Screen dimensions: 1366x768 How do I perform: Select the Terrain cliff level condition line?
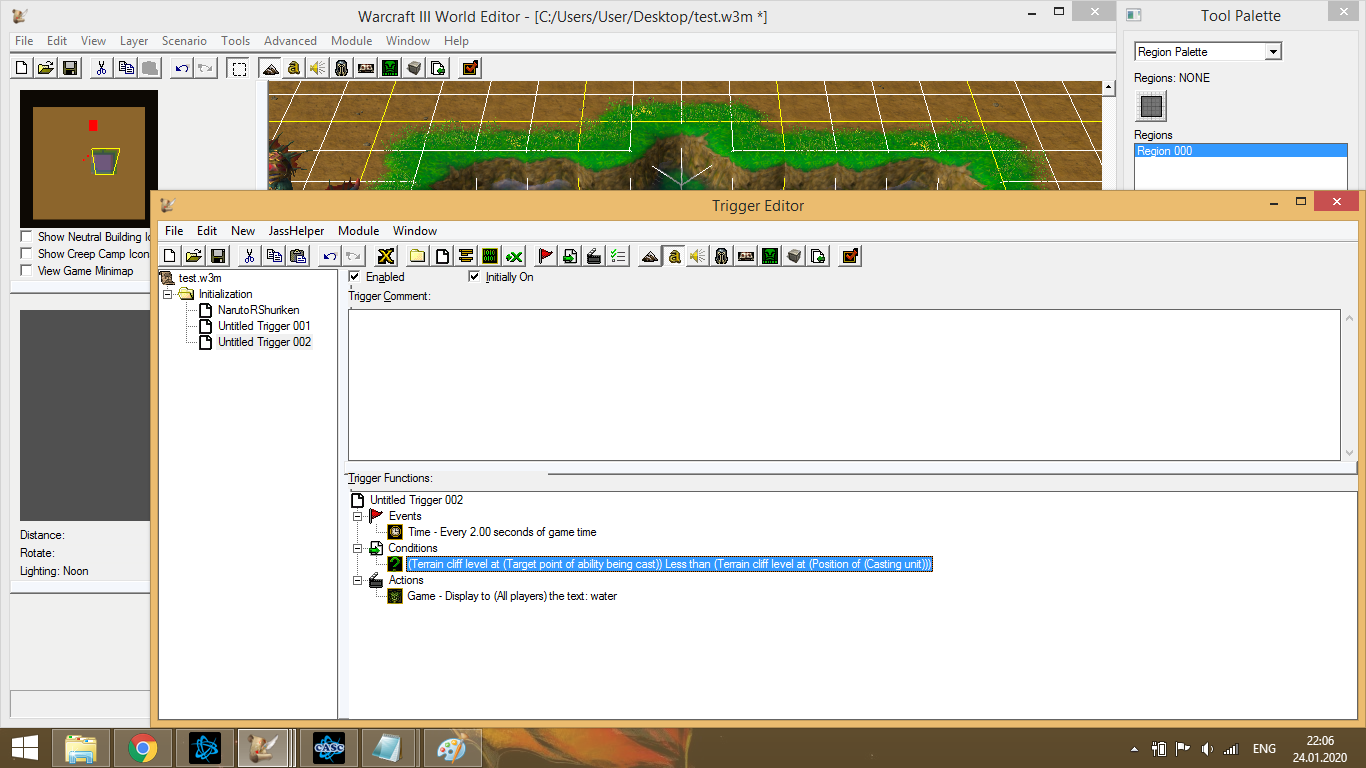pyautogui.click(x=669, y=564)
